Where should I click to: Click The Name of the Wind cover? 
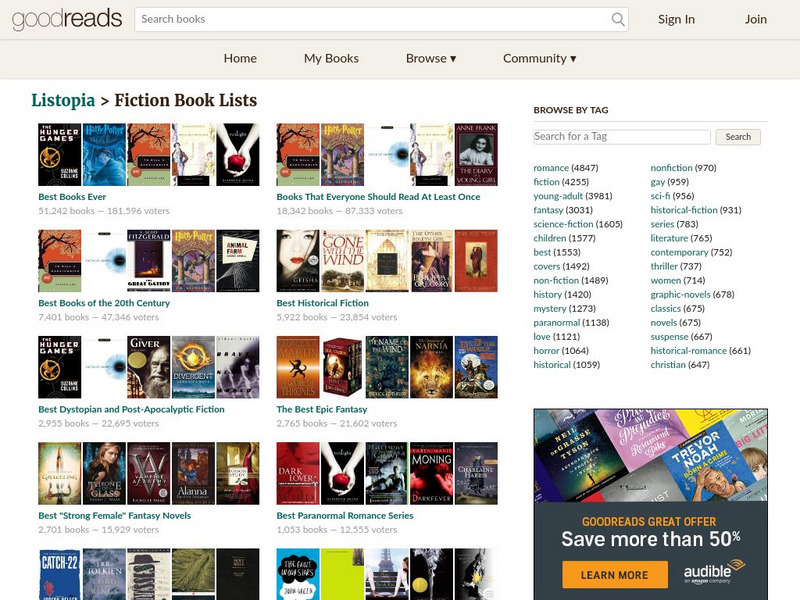pyautogui.click(x=387, y=367)
